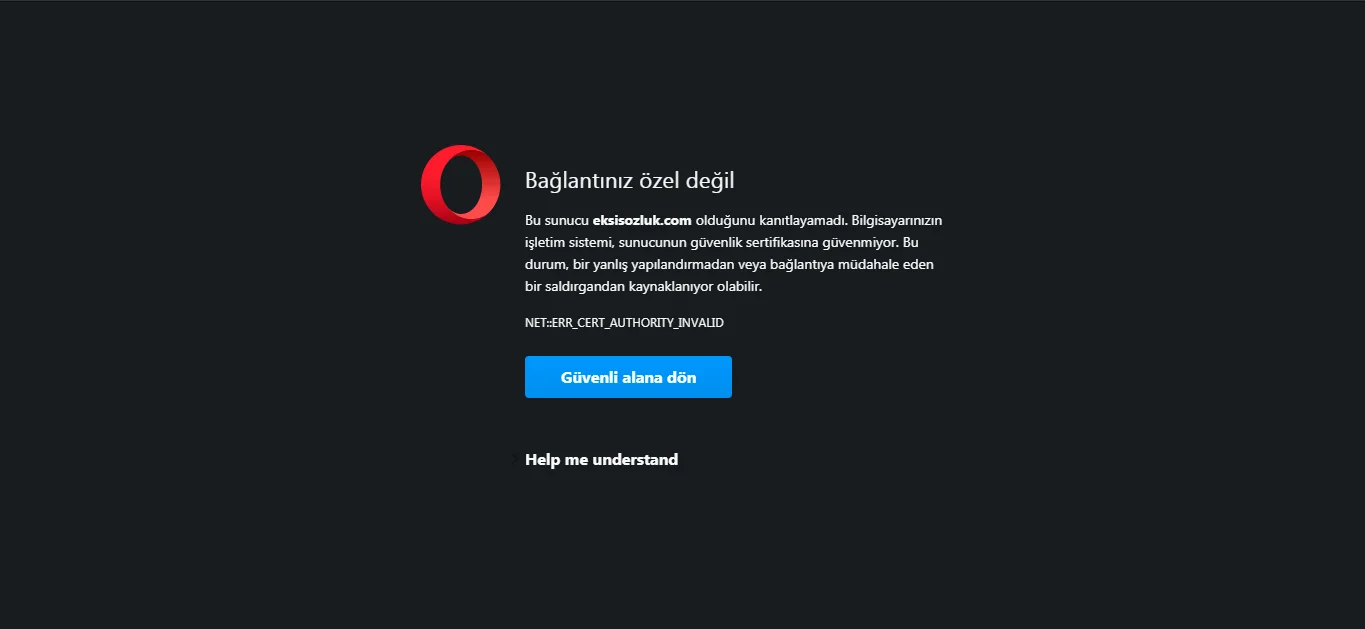Click the Güvenli alana dön button
The image size is (1365, 629).
click(628, 377)
